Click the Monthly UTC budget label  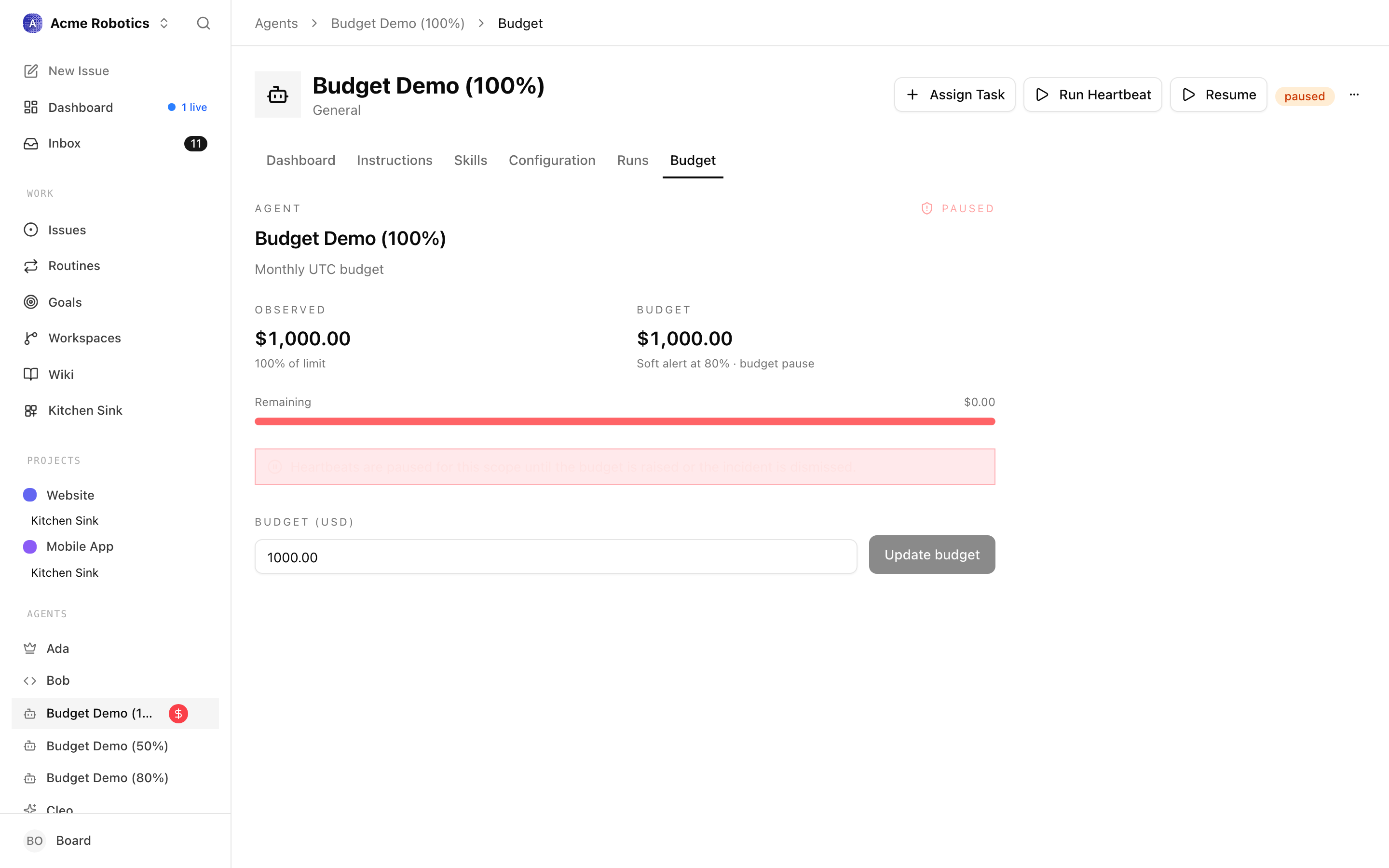pos(319,269)
